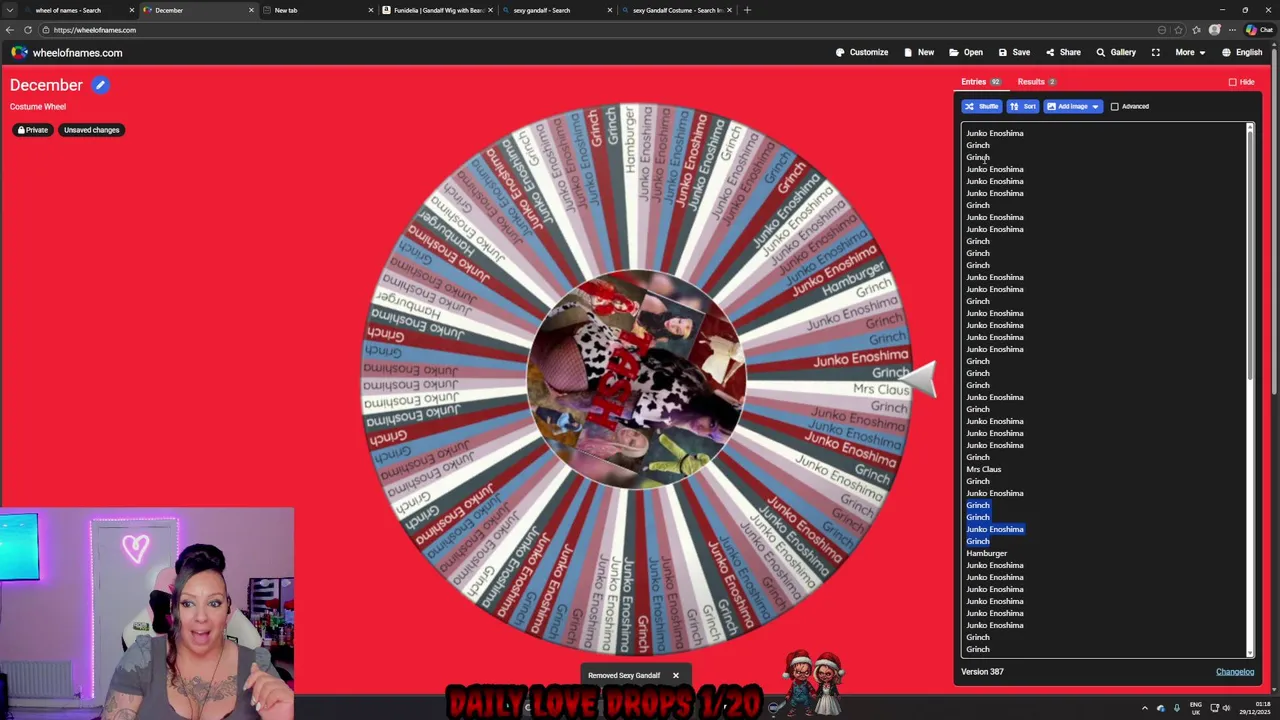
Task: Enter fullscreen mode via expand icon
Action: [1156, 52]
